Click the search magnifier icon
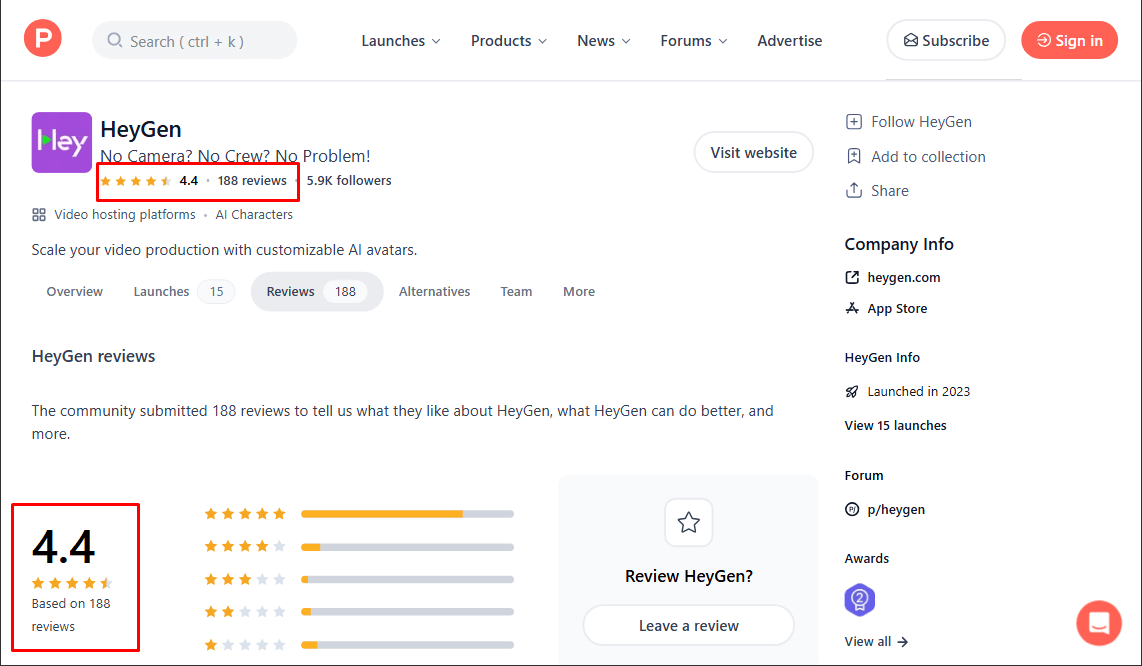This screenshot has width=1142, height=666. (114, 40)
